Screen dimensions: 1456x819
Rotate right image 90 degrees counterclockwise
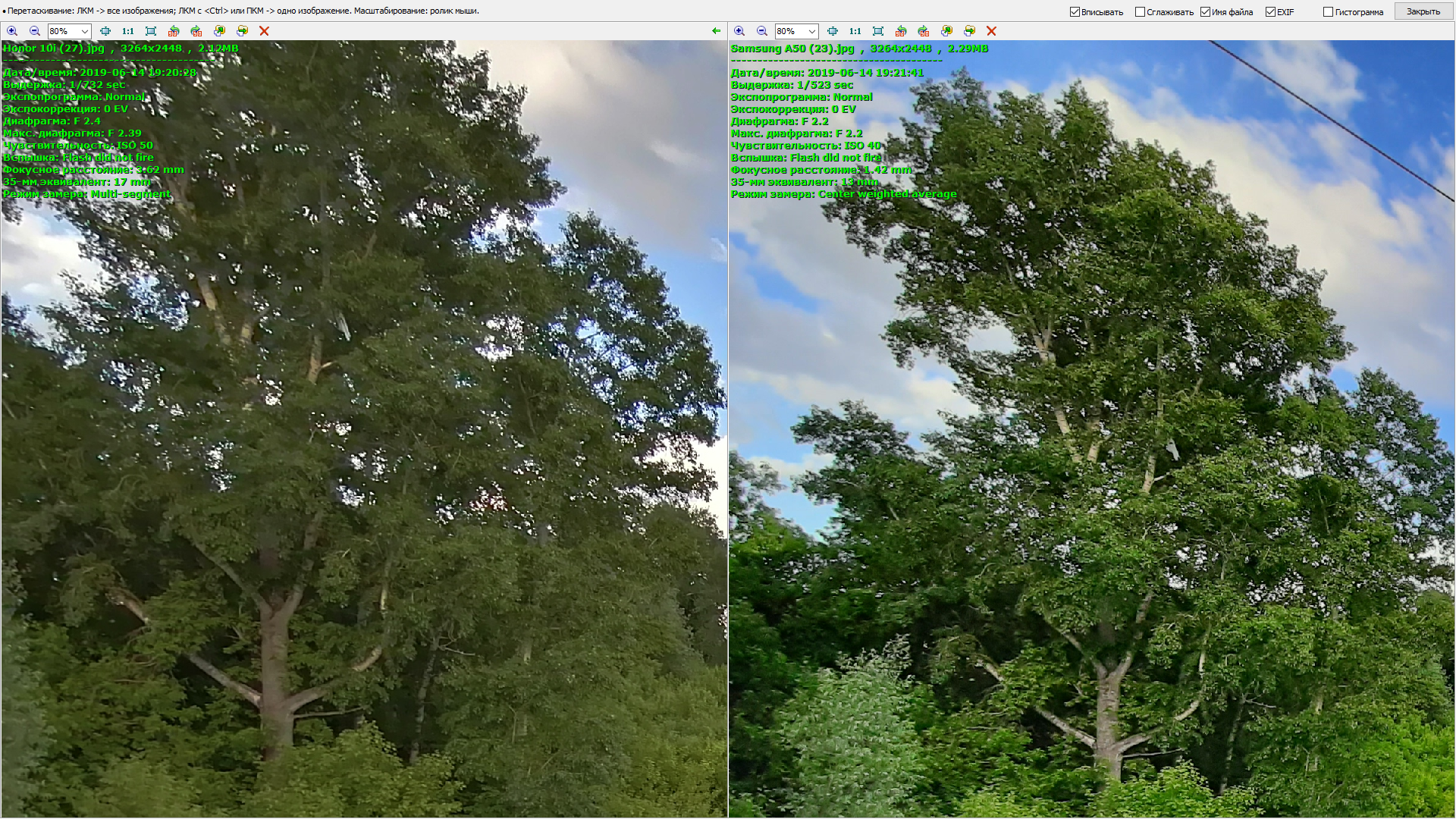(x=901, y=31)
